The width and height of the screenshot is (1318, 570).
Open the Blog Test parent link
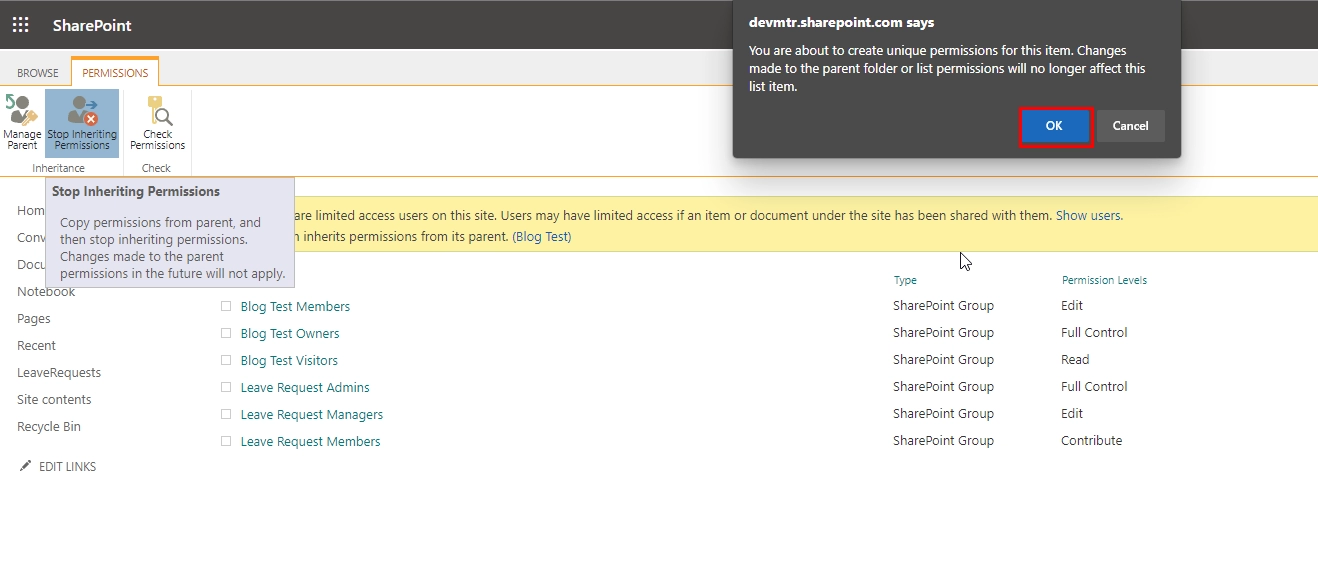click(x=542, y=237)
